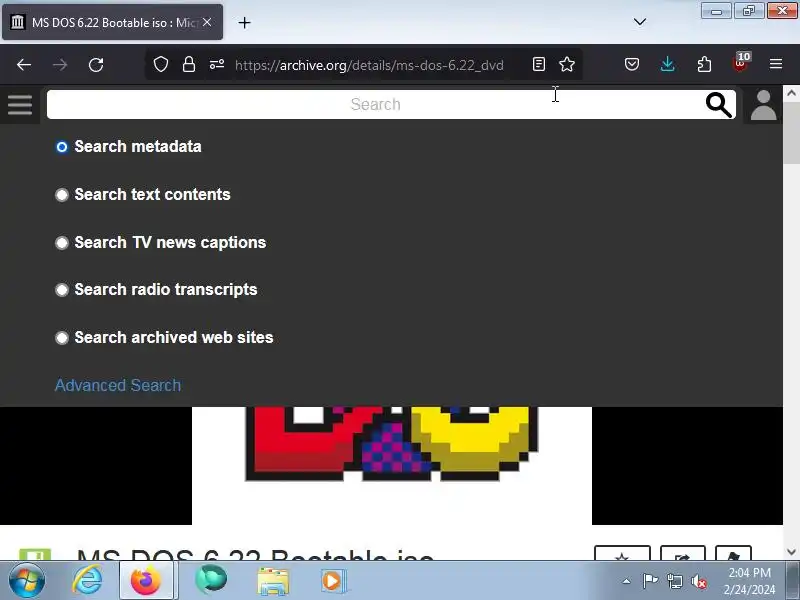800x600 pixels.
Task: Bookmark this page with star icon
Action: (x=567, y=64)
